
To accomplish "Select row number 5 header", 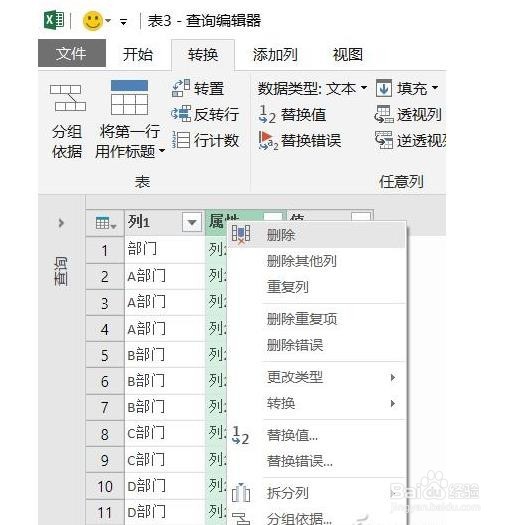I will pos(105,355).
